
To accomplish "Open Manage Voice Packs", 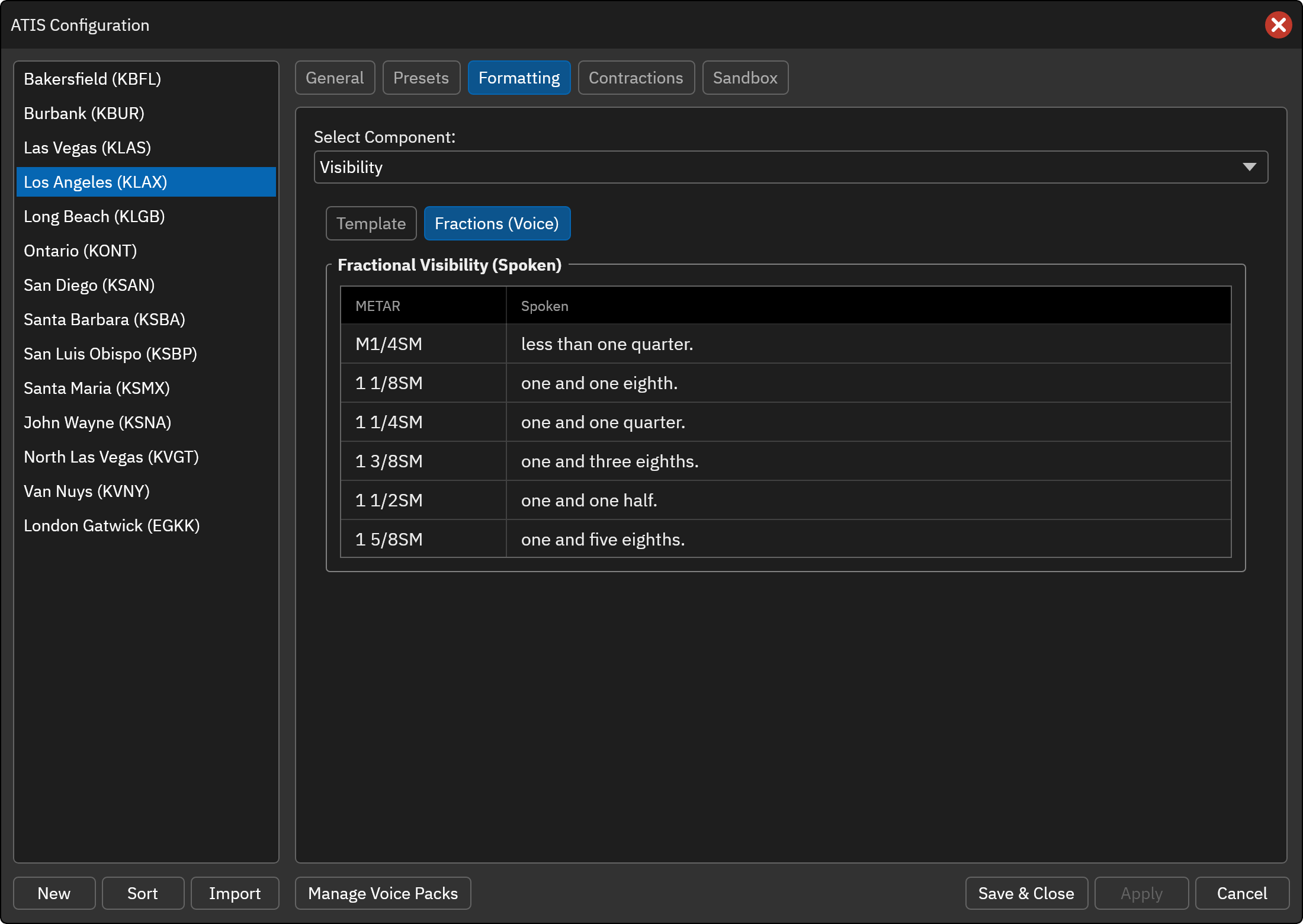I will pyautogui.click(x=383, y=893).
